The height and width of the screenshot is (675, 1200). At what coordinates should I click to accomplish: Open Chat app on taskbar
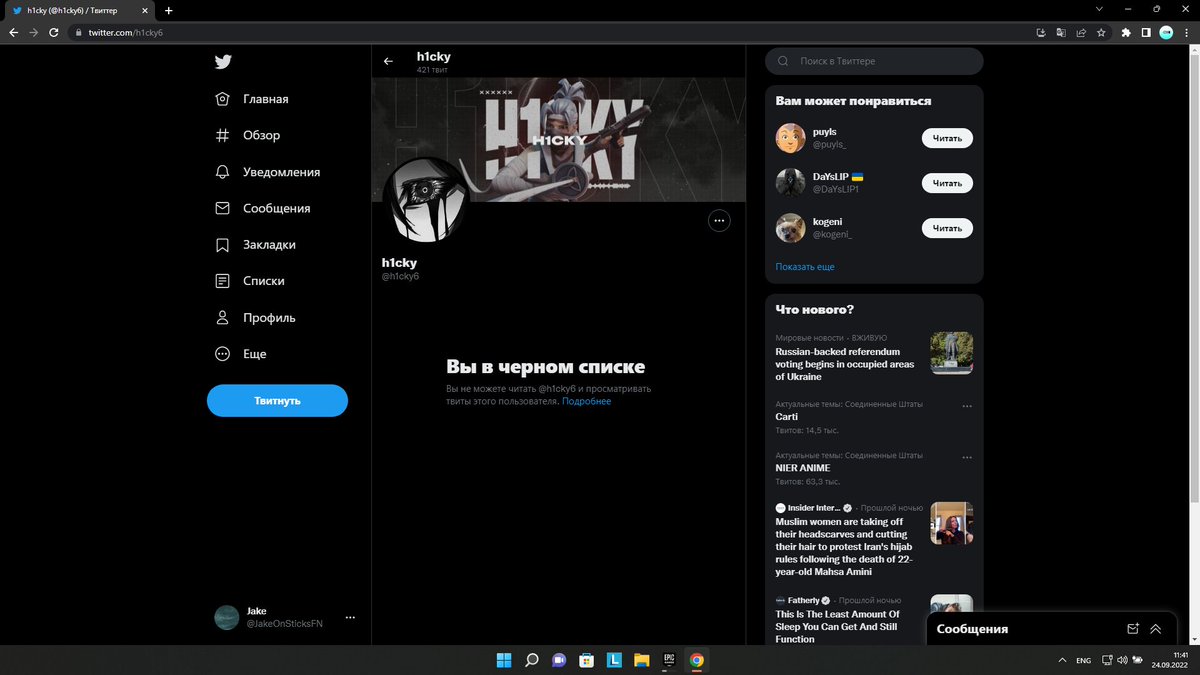[559, 660]
